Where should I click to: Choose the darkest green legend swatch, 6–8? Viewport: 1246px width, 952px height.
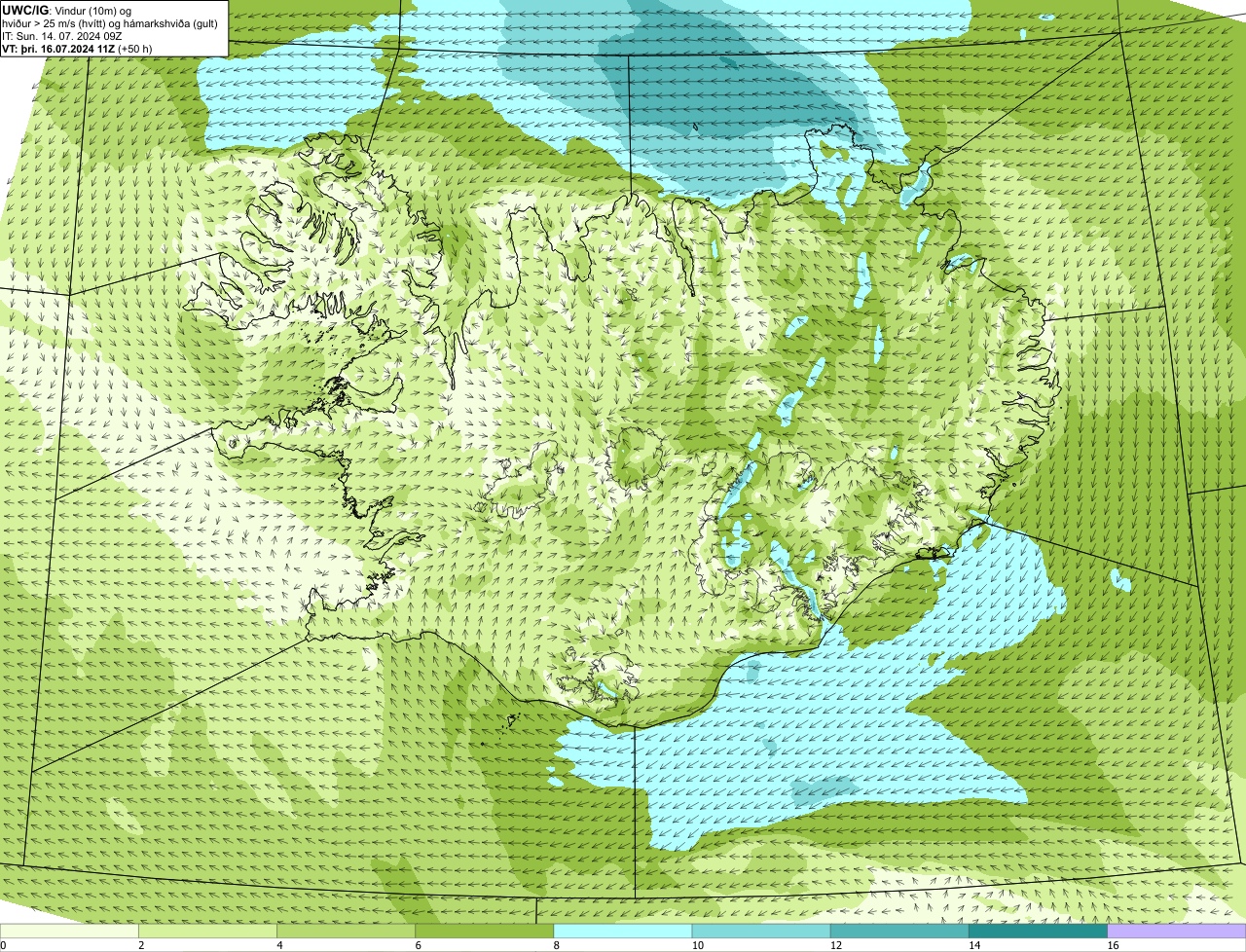click(x=486, y=932)
